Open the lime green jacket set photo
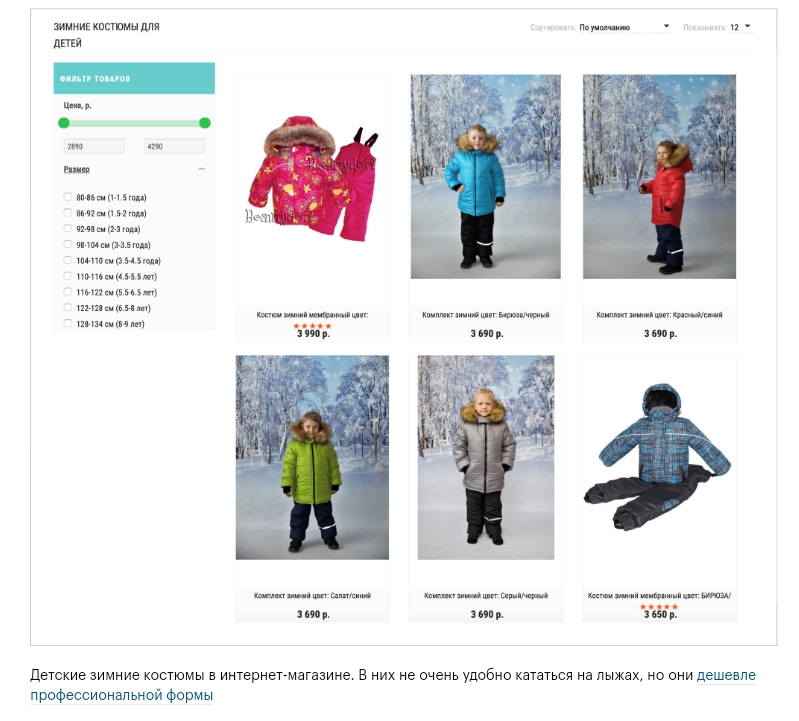The width and height of the screenshot is (799, 721). [x=312, y=458]
